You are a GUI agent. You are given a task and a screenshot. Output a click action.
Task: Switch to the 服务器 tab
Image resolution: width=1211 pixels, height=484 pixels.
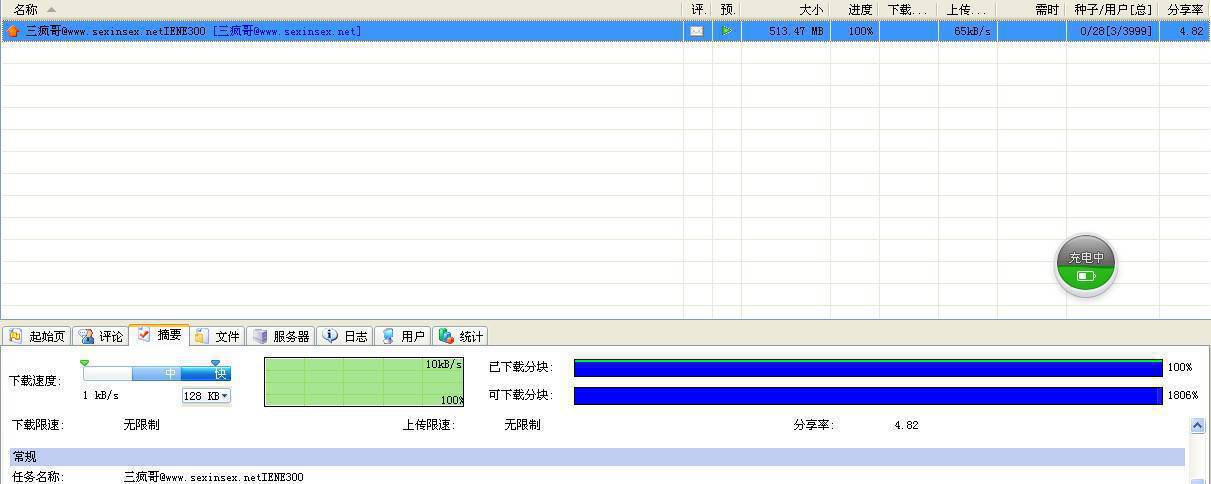pyautogui.click(x=281, y=336)
